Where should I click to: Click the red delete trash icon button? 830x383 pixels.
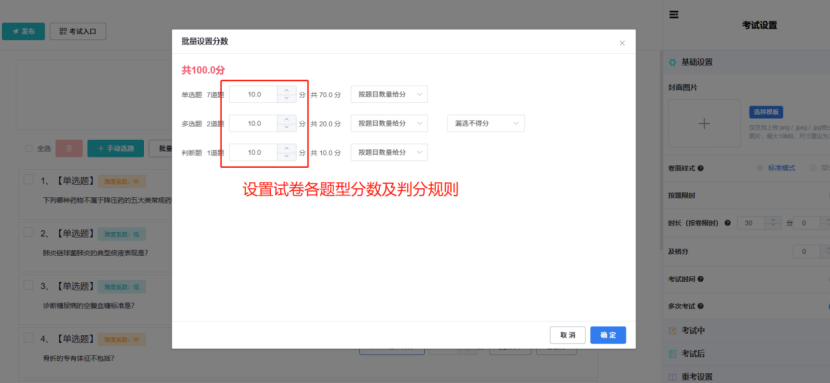tap(69, 149)
